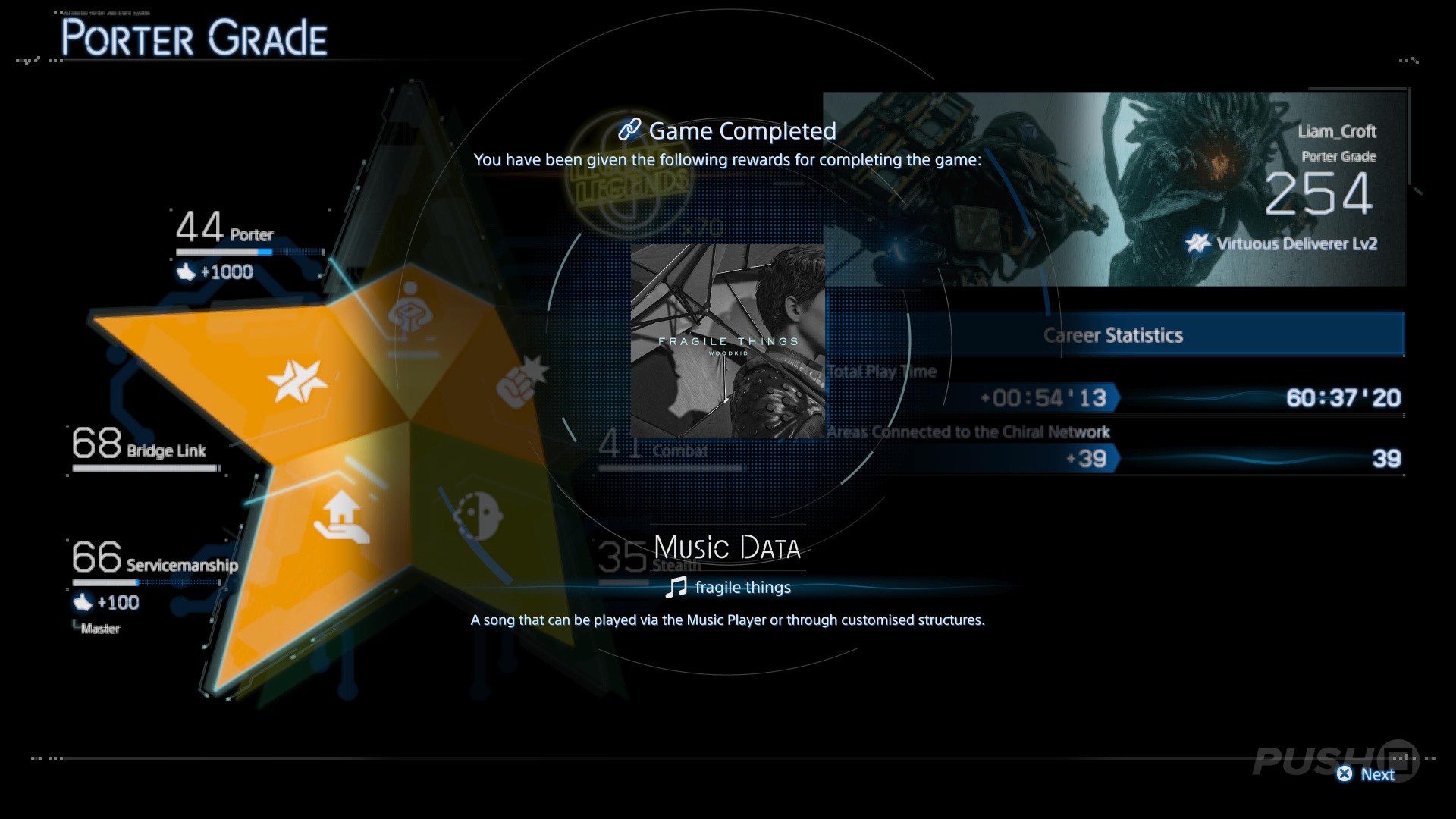Select the Career Statistics header tab
Image resolution: width=1456 pixels, height=819 pixels.
[x=1113, y=335]
